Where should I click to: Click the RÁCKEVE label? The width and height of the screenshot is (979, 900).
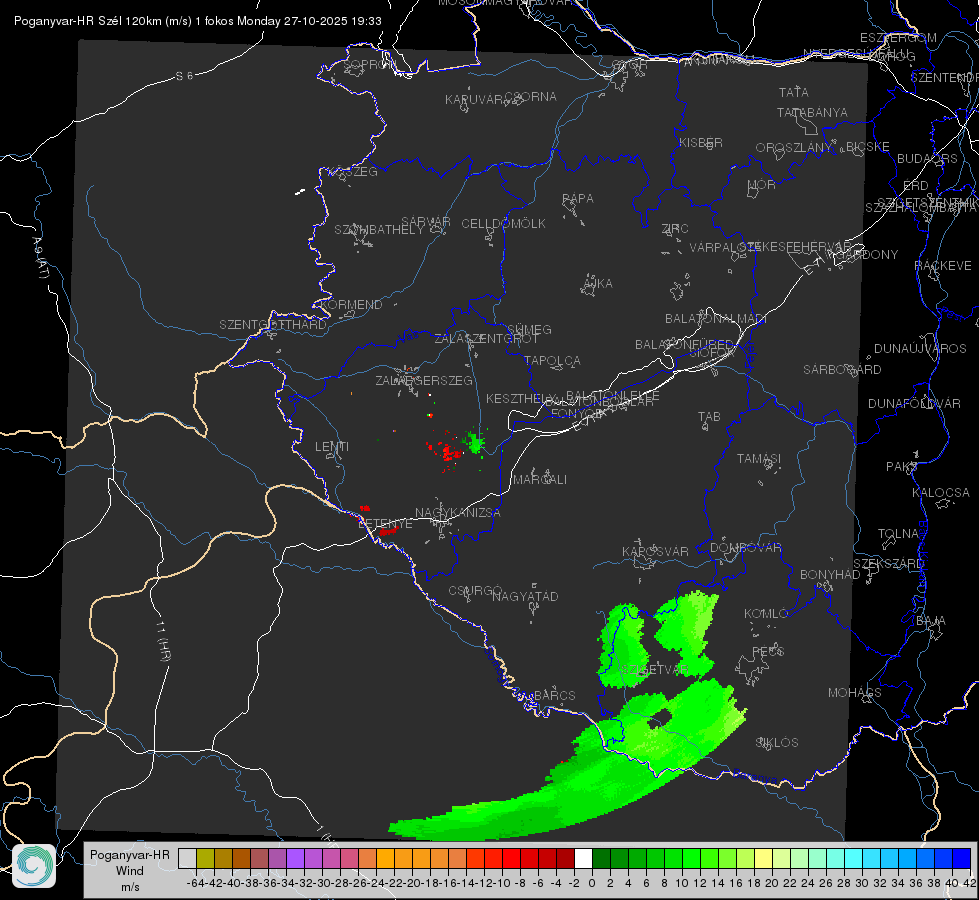coord(943,266)
